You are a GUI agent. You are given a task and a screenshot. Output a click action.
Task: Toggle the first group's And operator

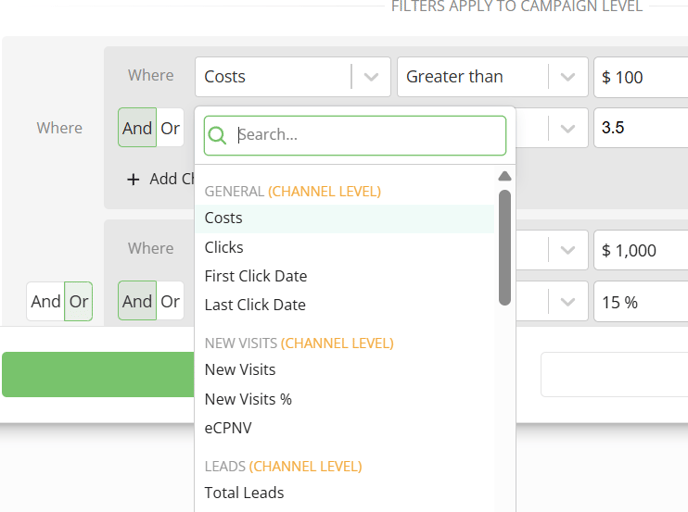[x=137, y=128]
